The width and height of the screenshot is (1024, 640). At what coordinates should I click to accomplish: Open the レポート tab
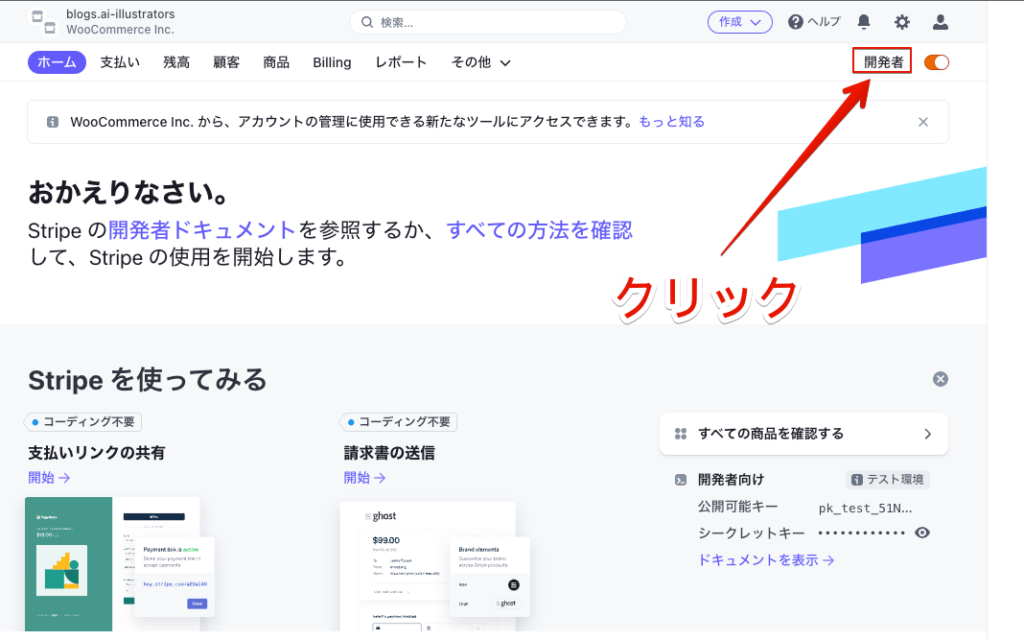point(401,62)
